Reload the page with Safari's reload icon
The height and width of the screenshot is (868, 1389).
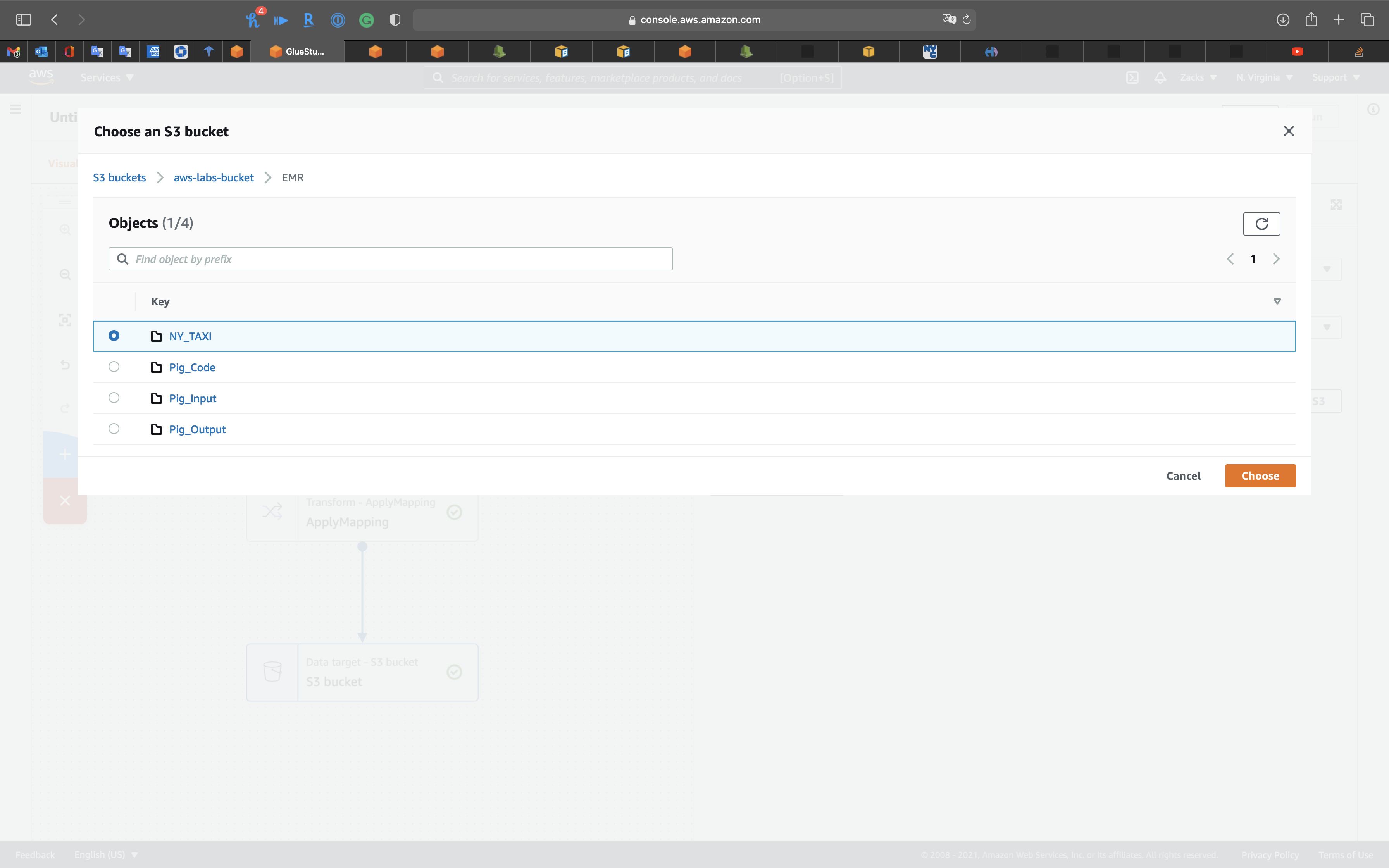[x=967, y=19]
